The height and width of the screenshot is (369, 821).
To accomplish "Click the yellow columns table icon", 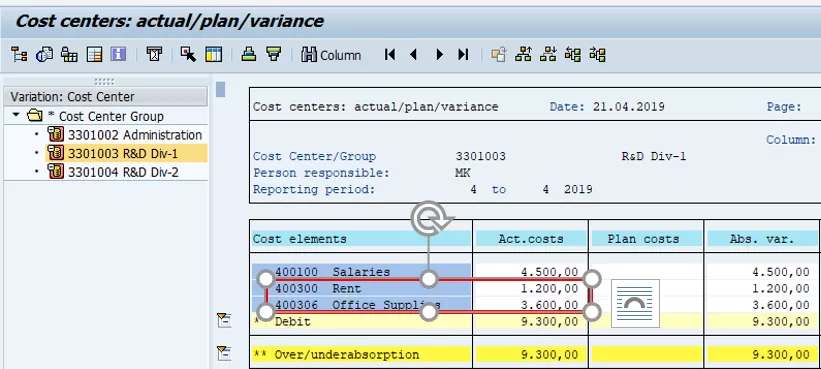I will point(214,54).
